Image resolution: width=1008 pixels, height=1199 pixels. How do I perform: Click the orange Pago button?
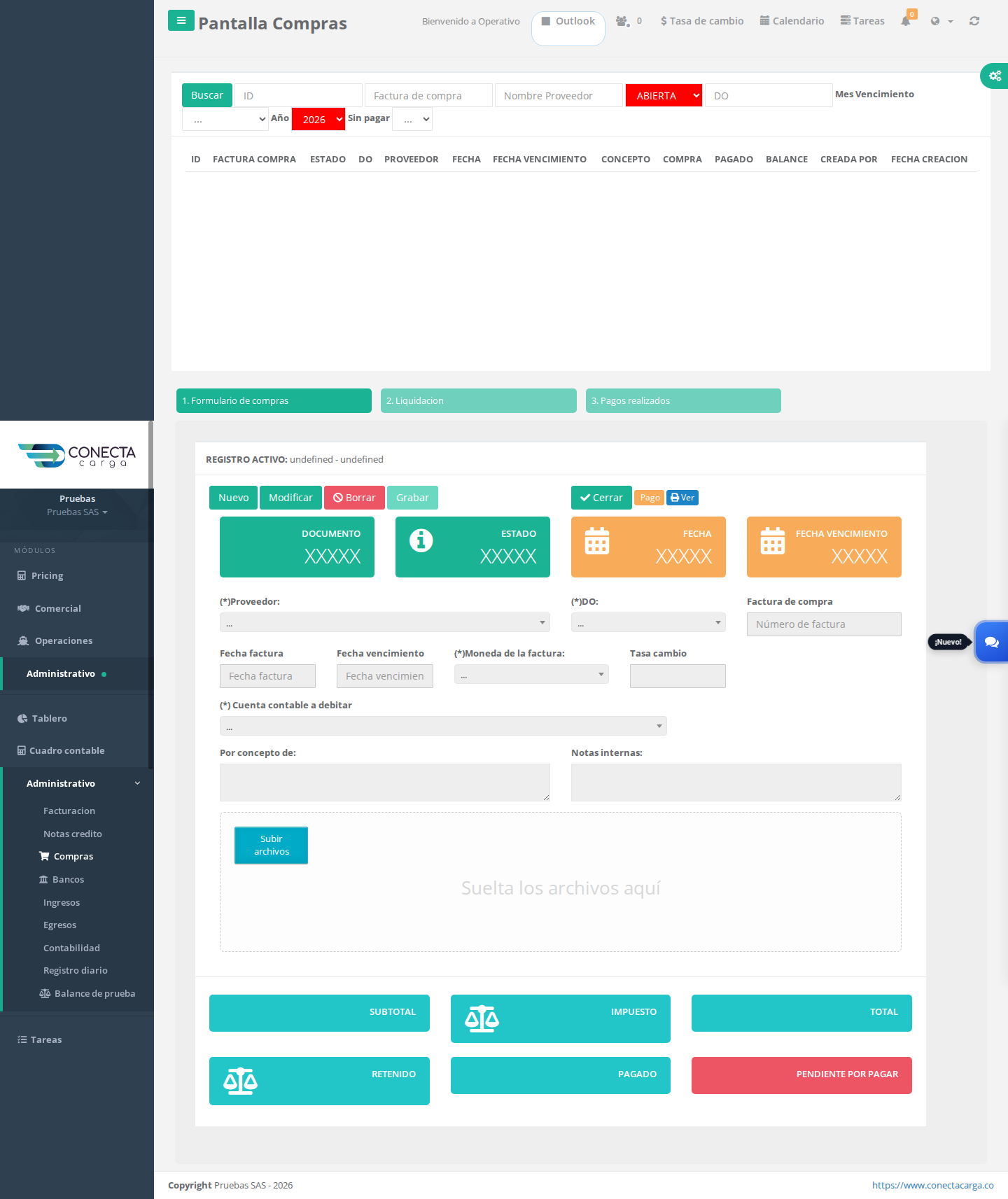650,498
